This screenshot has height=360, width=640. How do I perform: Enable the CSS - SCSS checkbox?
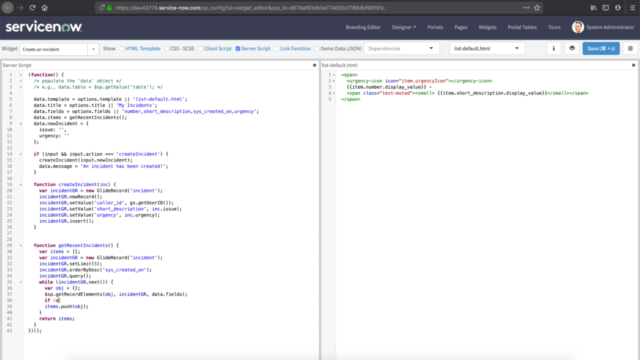[x=167, y=49]
